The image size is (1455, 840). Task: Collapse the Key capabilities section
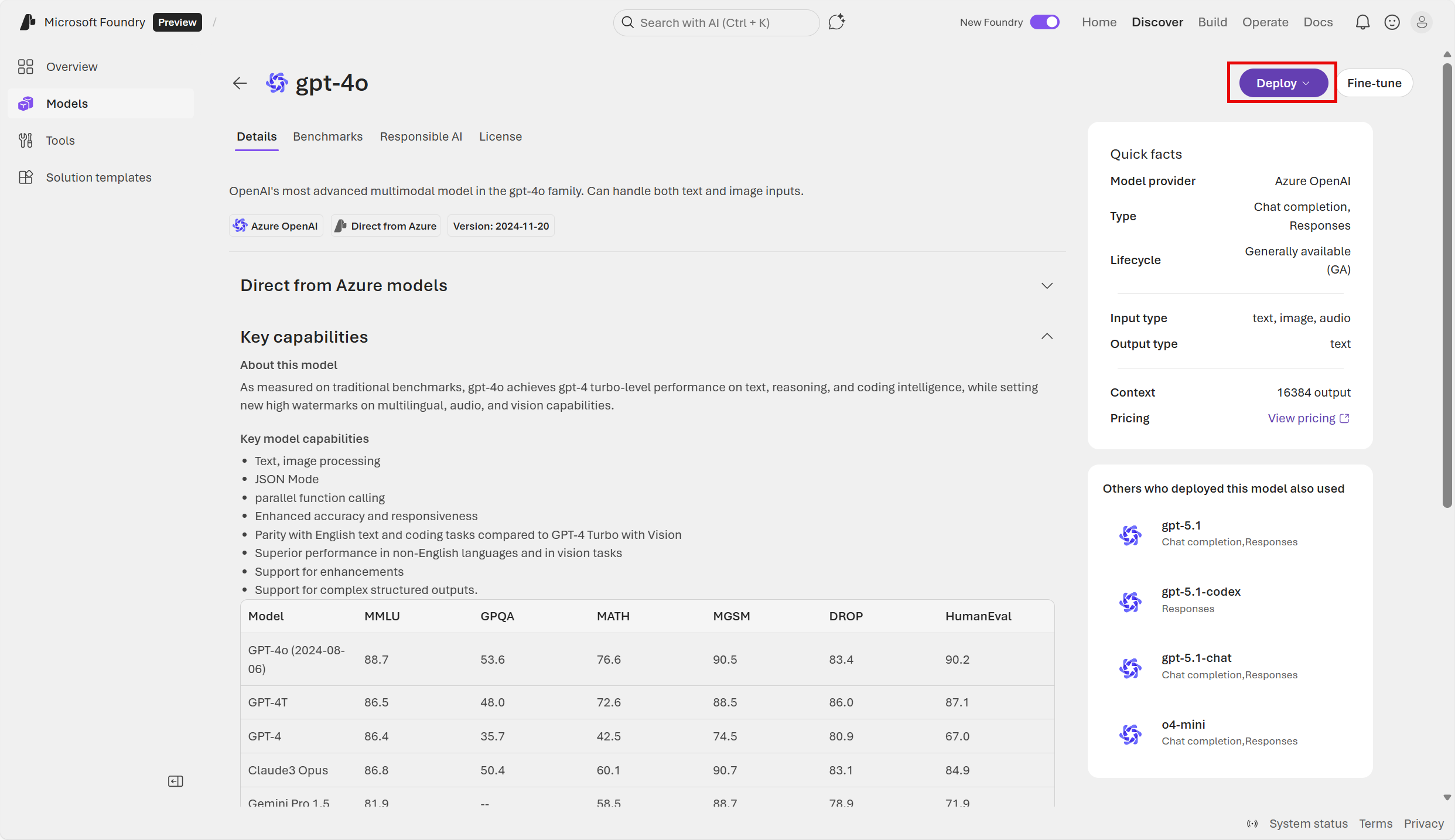click(1047, 336)
